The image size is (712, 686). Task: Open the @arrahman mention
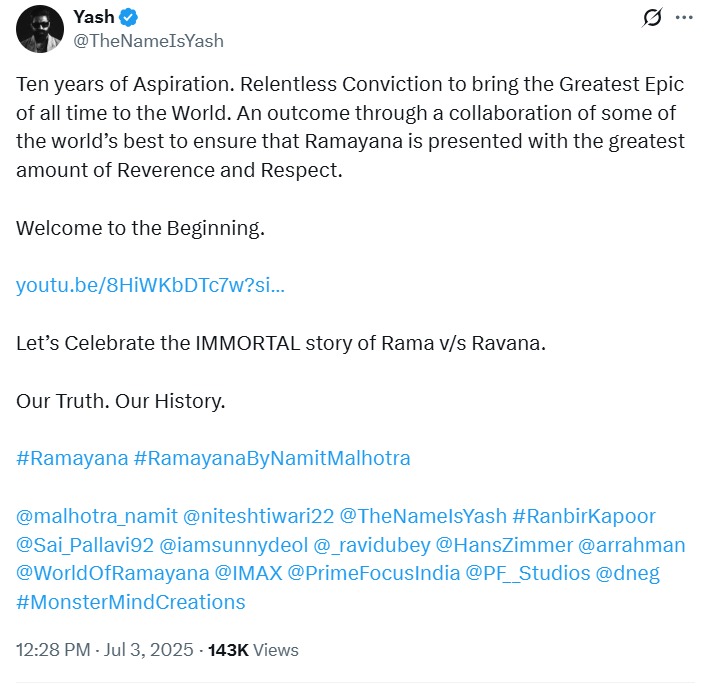point(633,545)
